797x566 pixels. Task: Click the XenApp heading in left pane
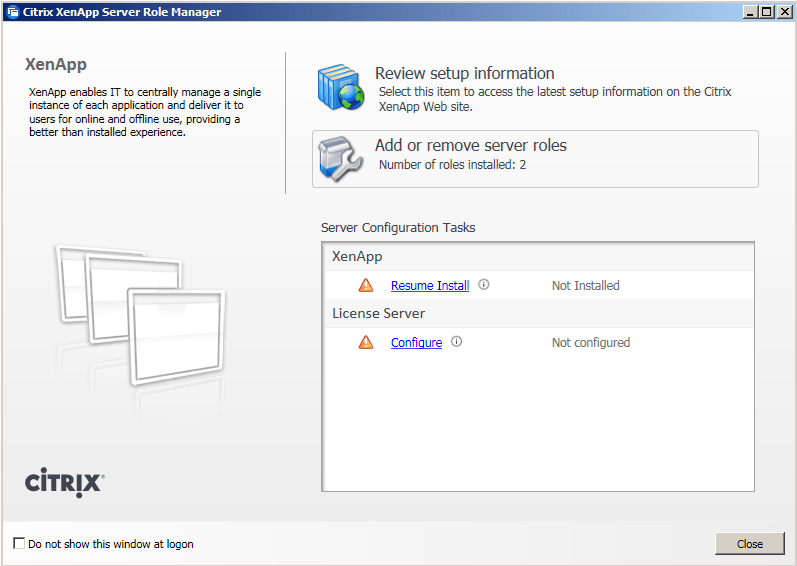tap(56, 65)
